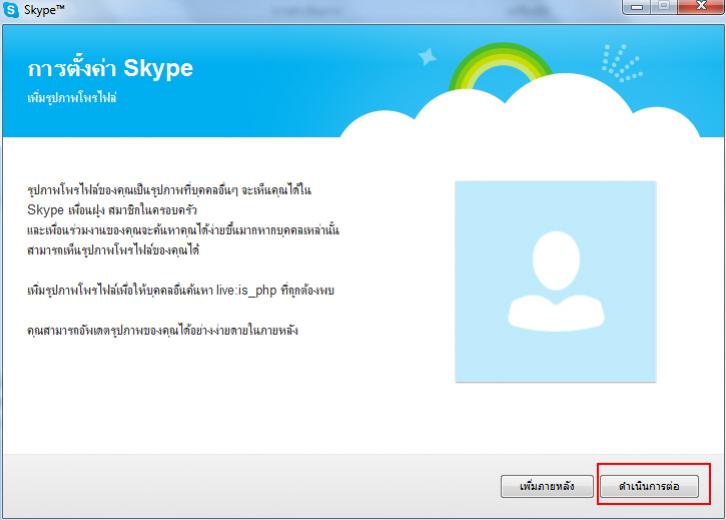Click the line สามารถเห็นรูปภาพโพรไฟล์ของคุณได้
726x520 pixels.
113,251
